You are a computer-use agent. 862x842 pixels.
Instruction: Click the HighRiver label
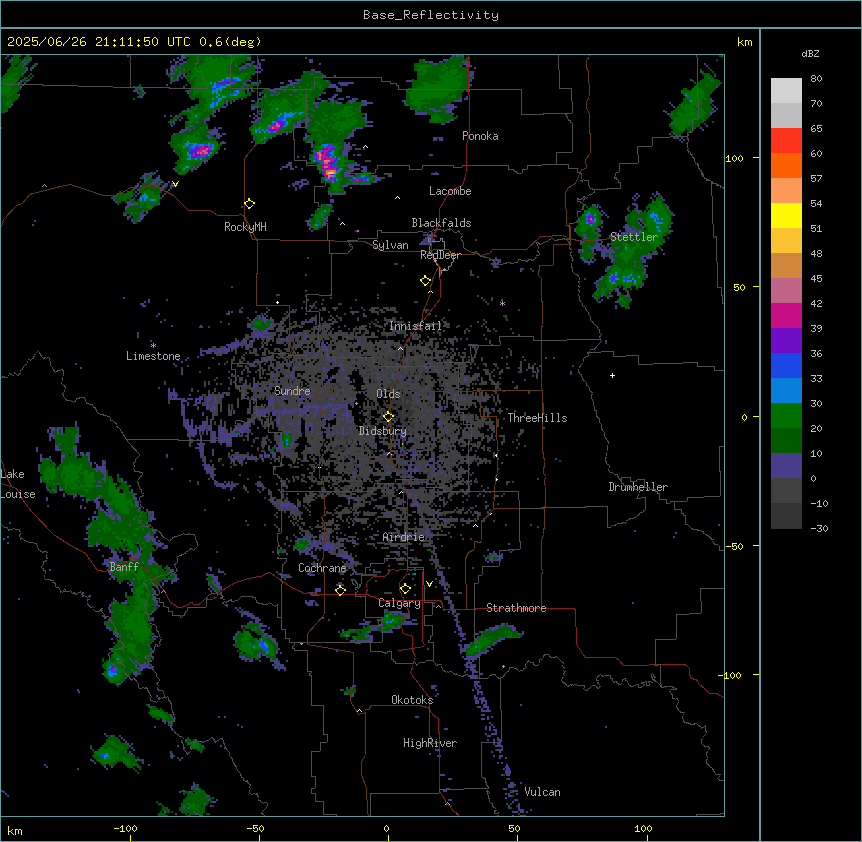tap(430, 743)
